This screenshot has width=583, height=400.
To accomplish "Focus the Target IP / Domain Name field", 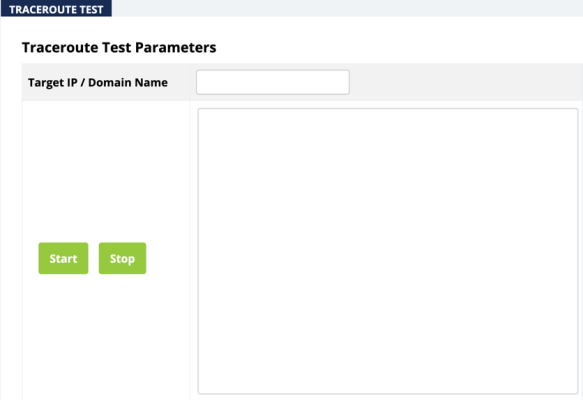I will click(273, 82).
